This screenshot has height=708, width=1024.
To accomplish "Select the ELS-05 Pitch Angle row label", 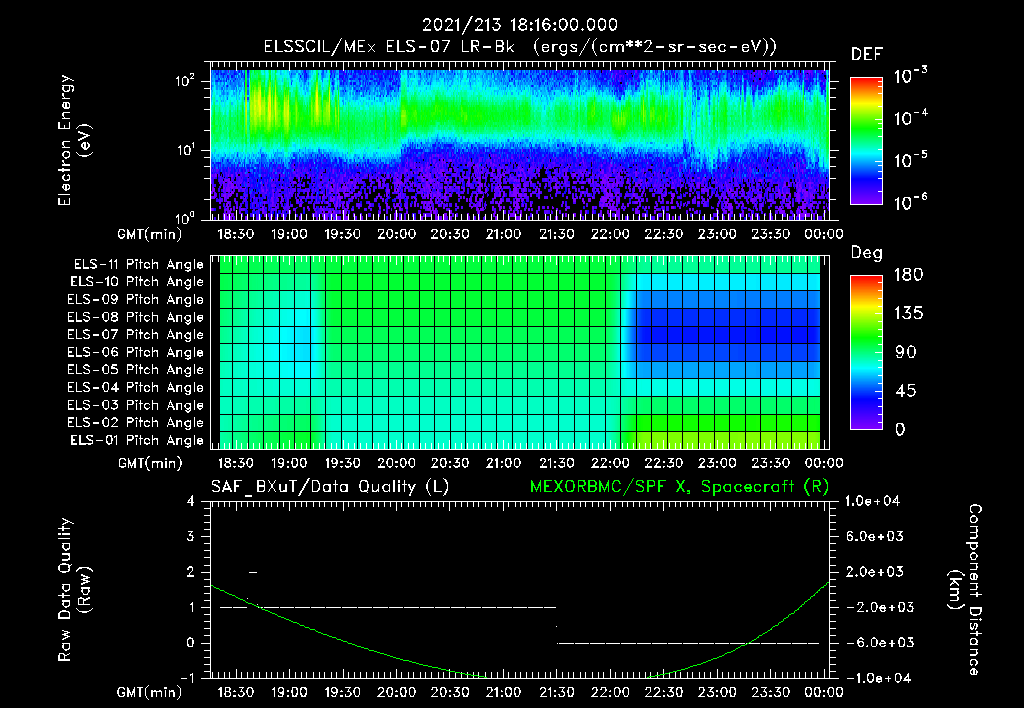I will (136, 370).
